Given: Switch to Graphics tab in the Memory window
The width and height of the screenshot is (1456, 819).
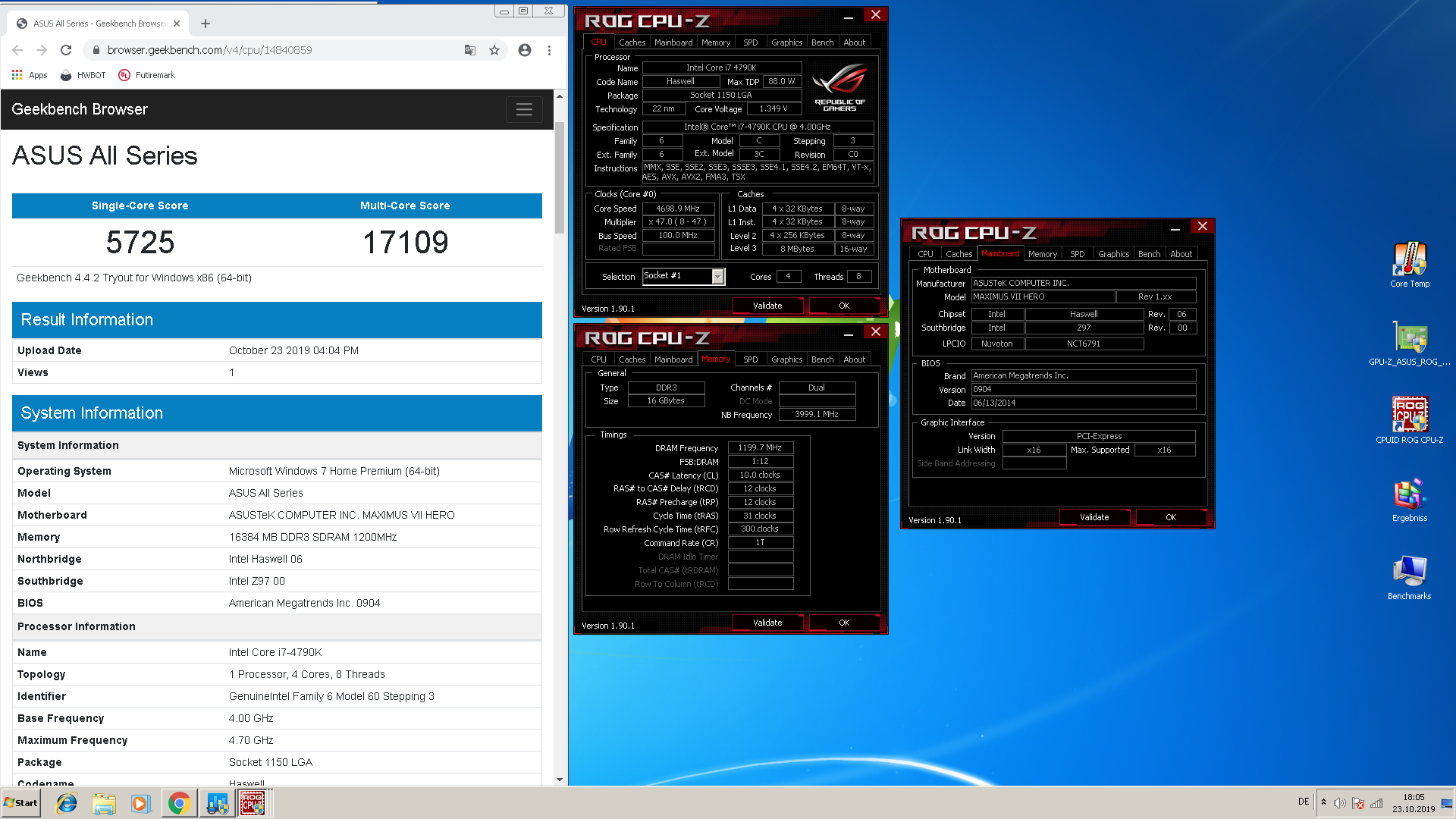Looking at the screenshot, I should [786, 359].
